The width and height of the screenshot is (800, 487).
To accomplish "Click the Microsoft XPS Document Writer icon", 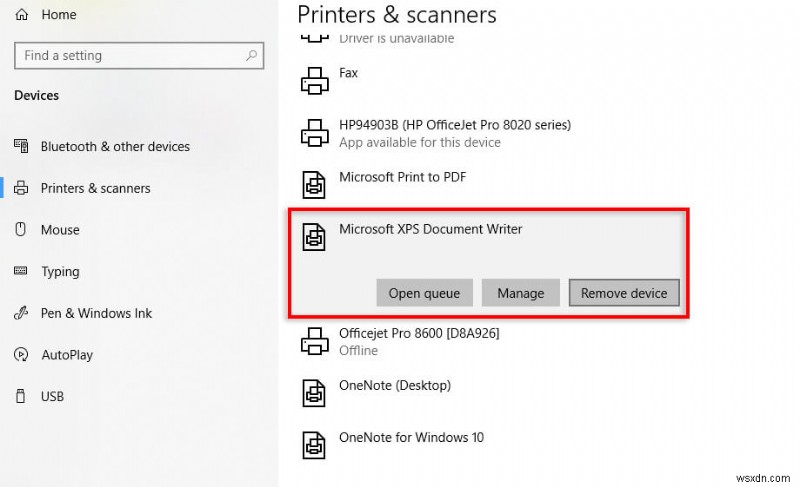I will (314, 237).
